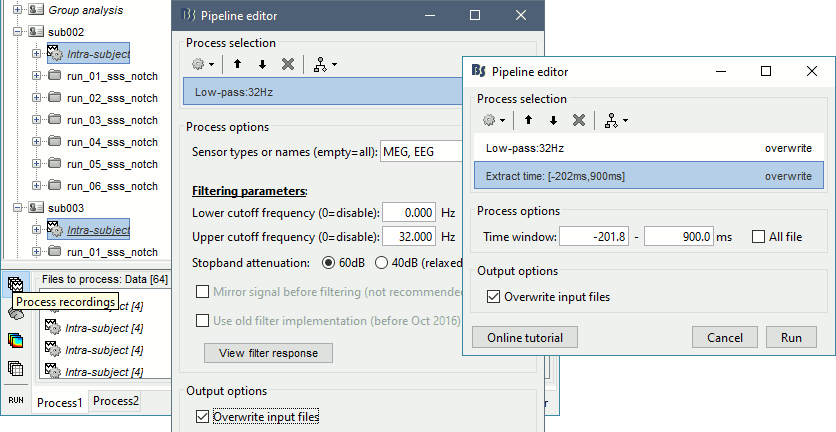Click Online tutorial button
Screen dimensions: 836x432
pyautogui.click(x=525, y=338)
